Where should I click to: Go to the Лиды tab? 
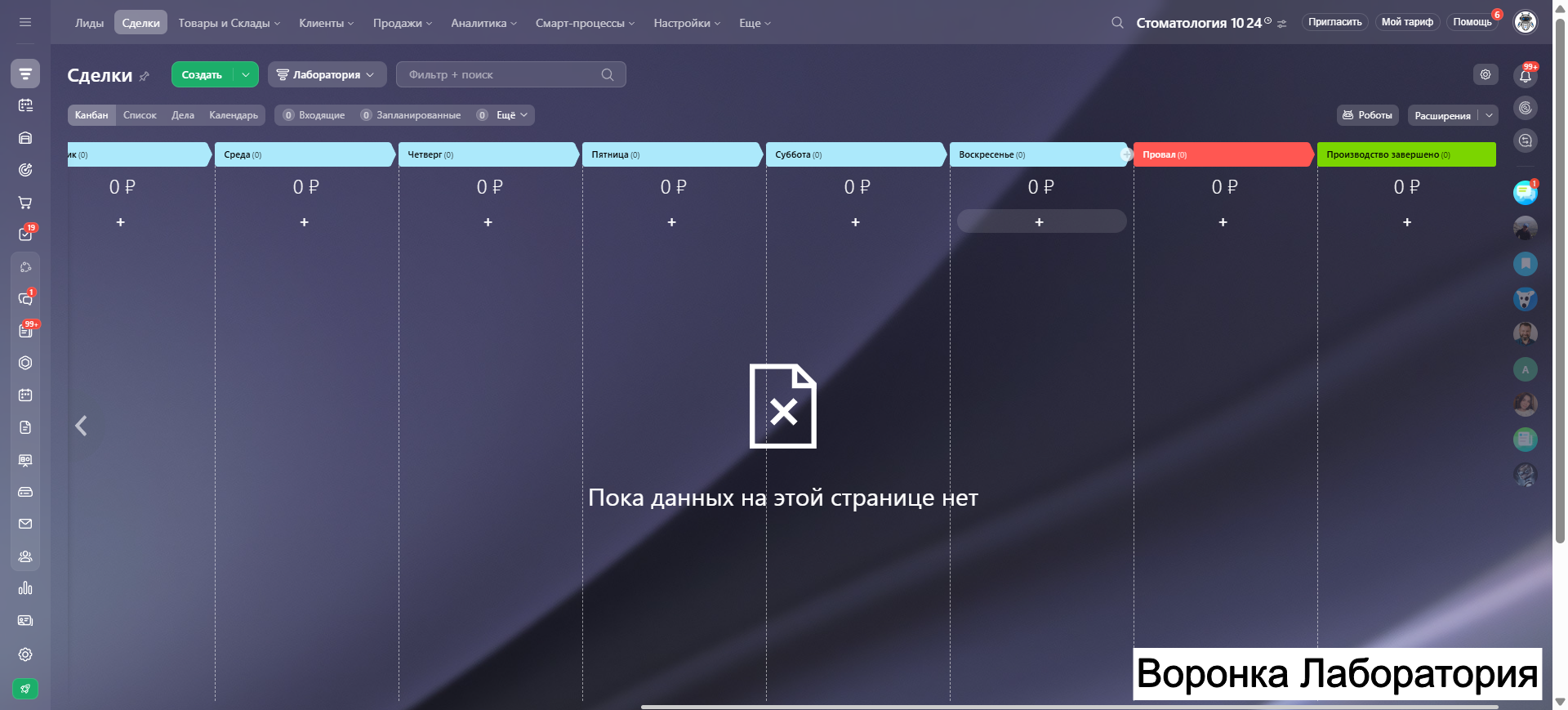point(90,23)
